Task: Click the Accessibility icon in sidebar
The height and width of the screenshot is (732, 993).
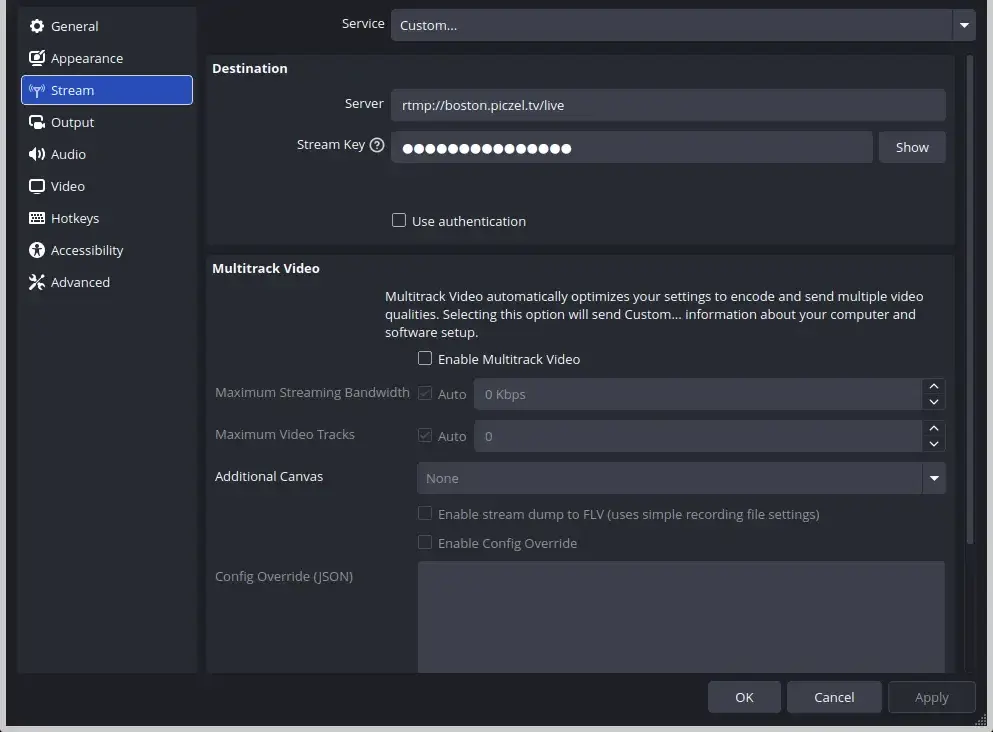Action: click(x=37, y=250)
